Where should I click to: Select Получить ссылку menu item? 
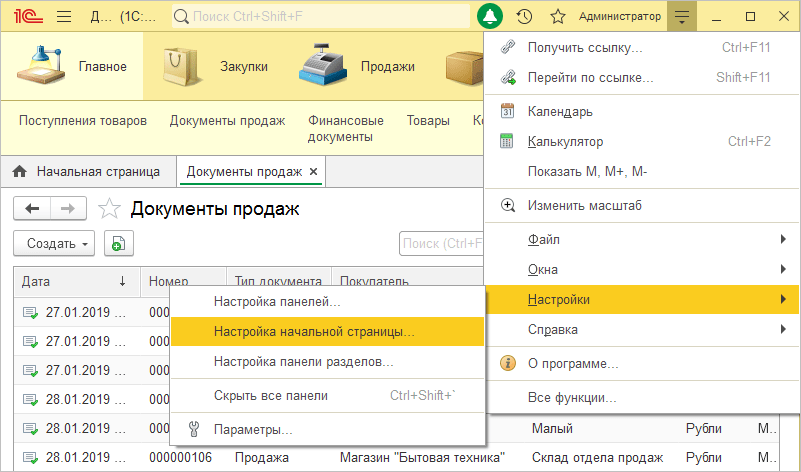pos(642,47)
